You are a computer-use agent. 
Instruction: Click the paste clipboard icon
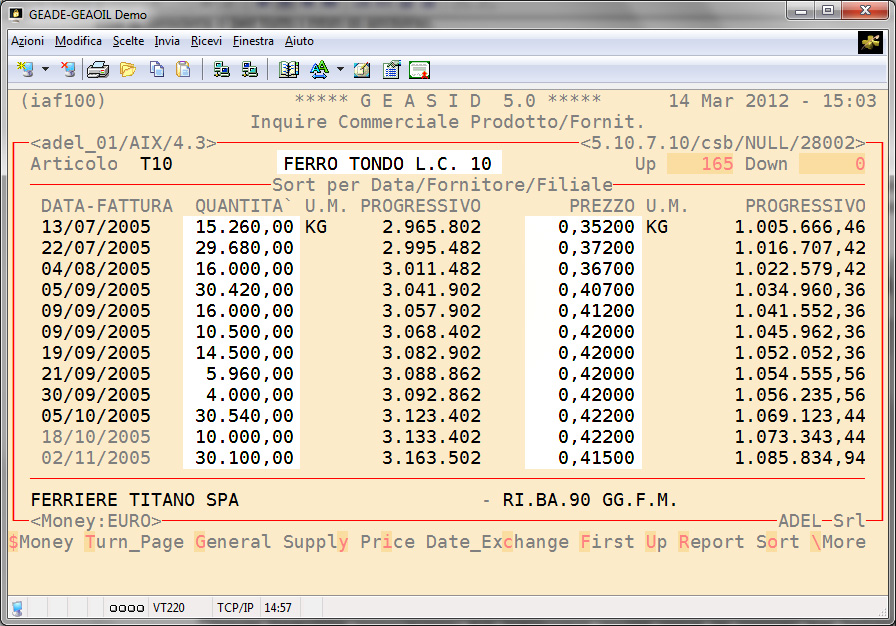[x=183, y=69]
